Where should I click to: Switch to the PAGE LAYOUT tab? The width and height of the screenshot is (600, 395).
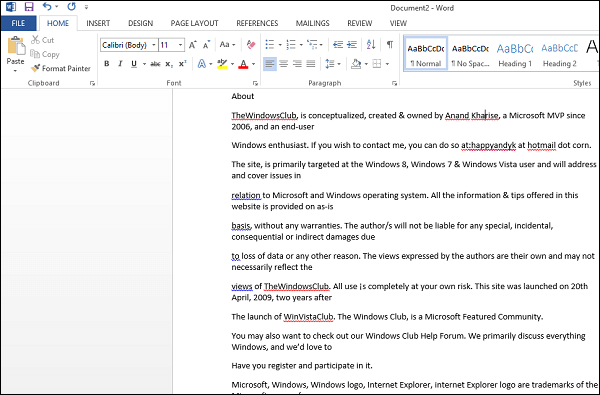click(194, 23)
